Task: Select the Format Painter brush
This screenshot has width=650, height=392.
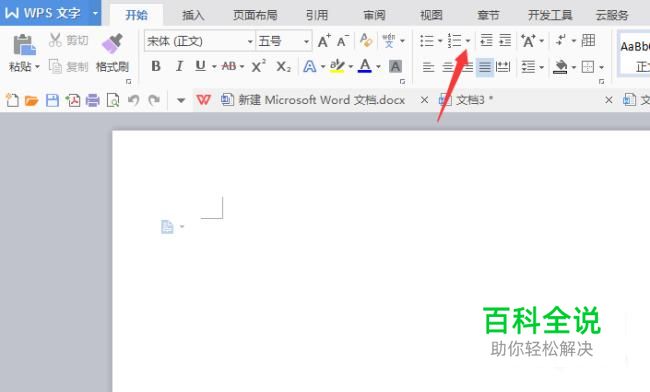Action: [x=112, y=44]
